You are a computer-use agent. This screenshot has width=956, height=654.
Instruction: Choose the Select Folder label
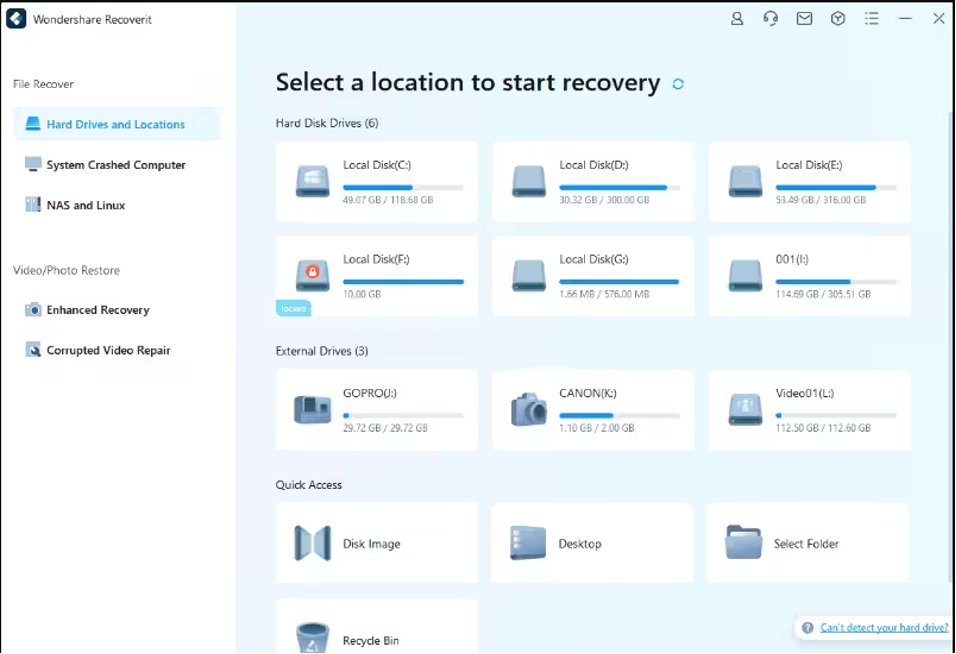[x=806, y=544]
